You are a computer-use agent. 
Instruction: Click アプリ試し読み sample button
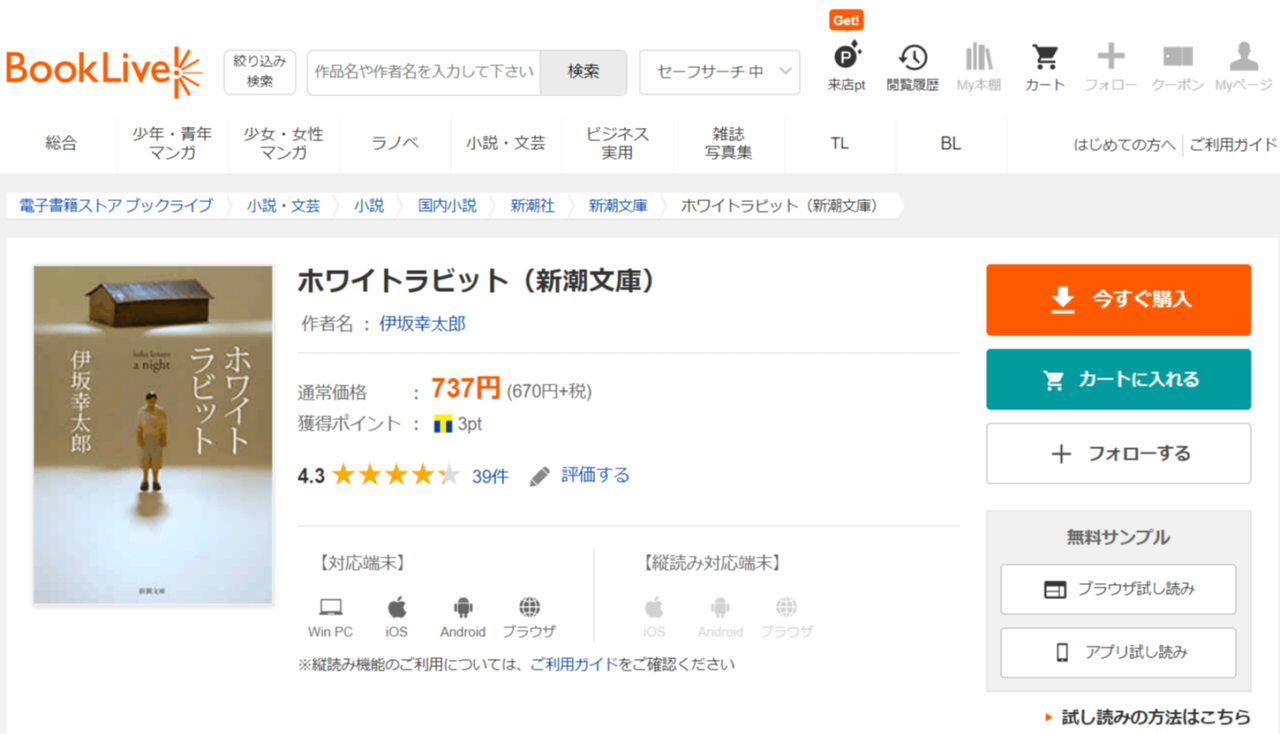click(x=1118, y=652)
